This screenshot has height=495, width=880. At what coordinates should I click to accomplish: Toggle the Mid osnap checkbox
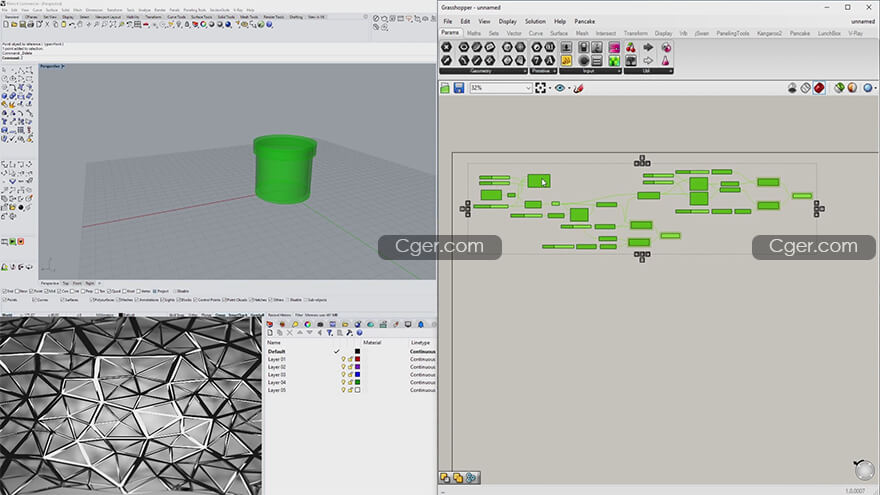click(46, 291)
